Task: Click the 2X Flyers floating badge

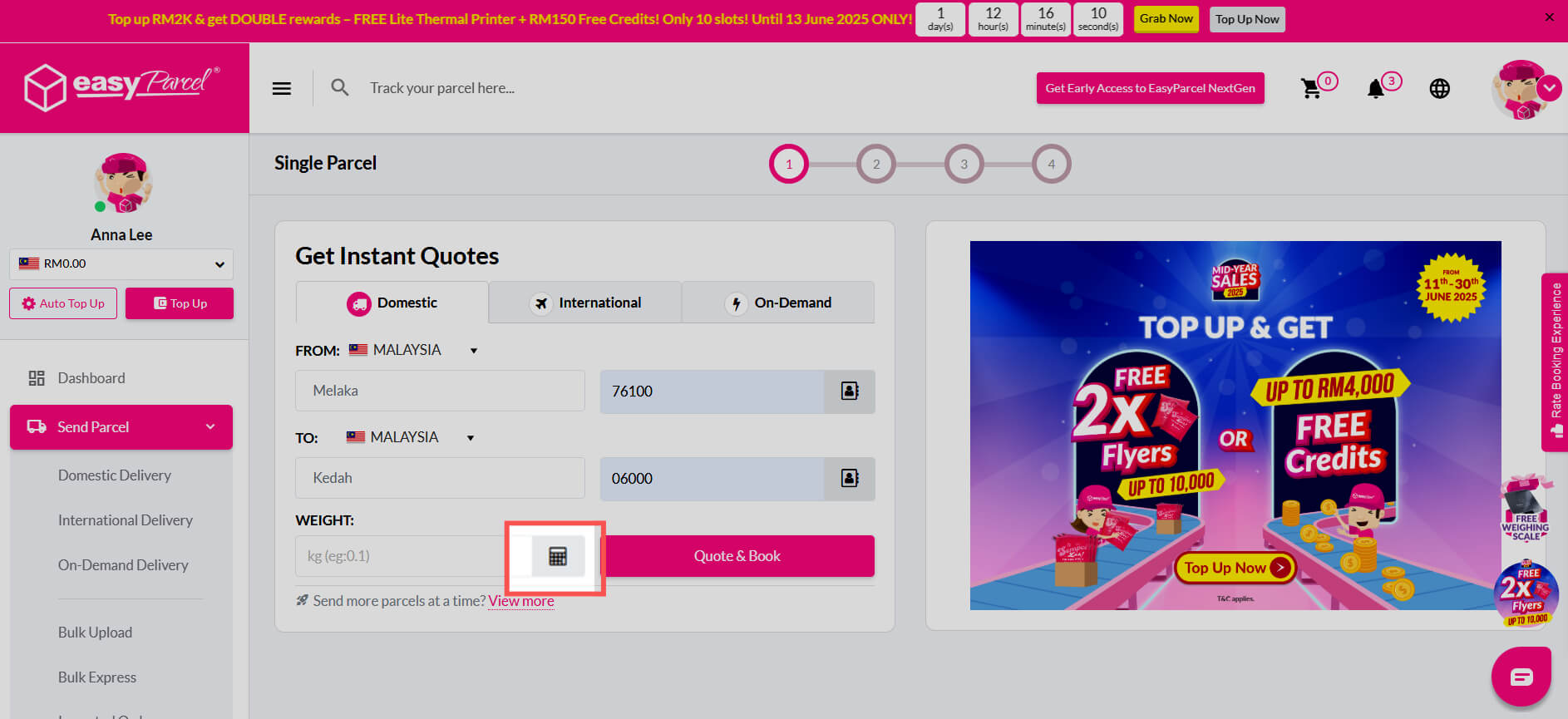Action: pyautogui.click(x=1526, y=593)
